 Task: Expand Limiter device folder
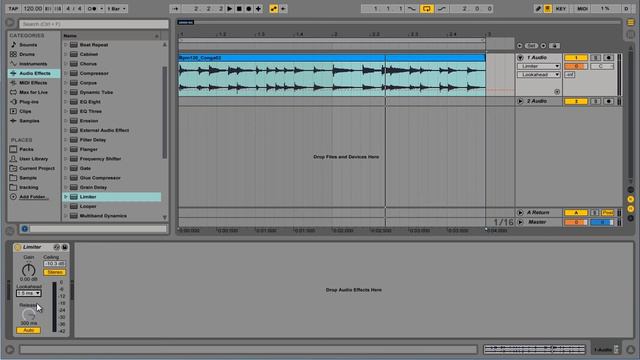click(65, 197)
